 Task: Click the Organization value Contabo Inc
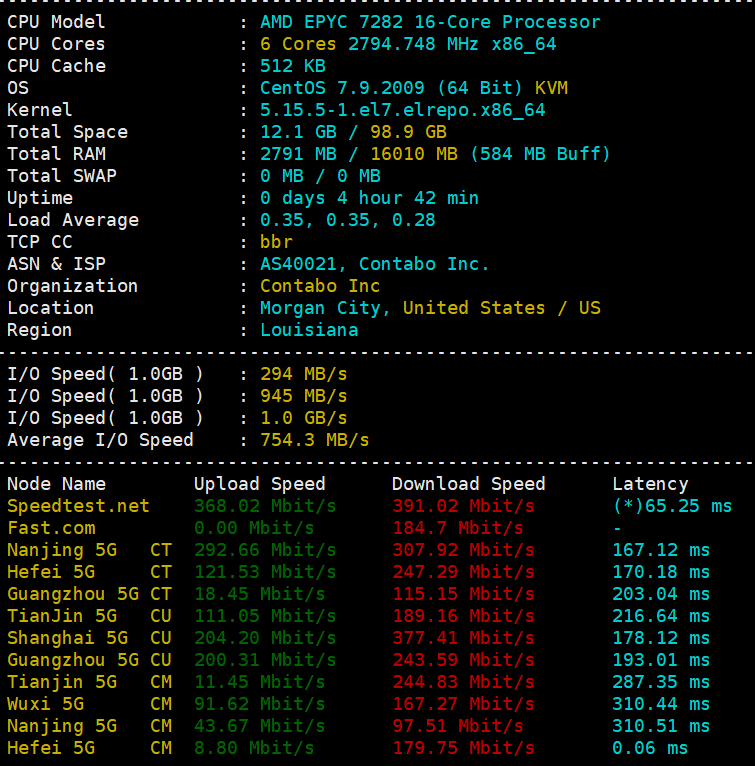320,286
